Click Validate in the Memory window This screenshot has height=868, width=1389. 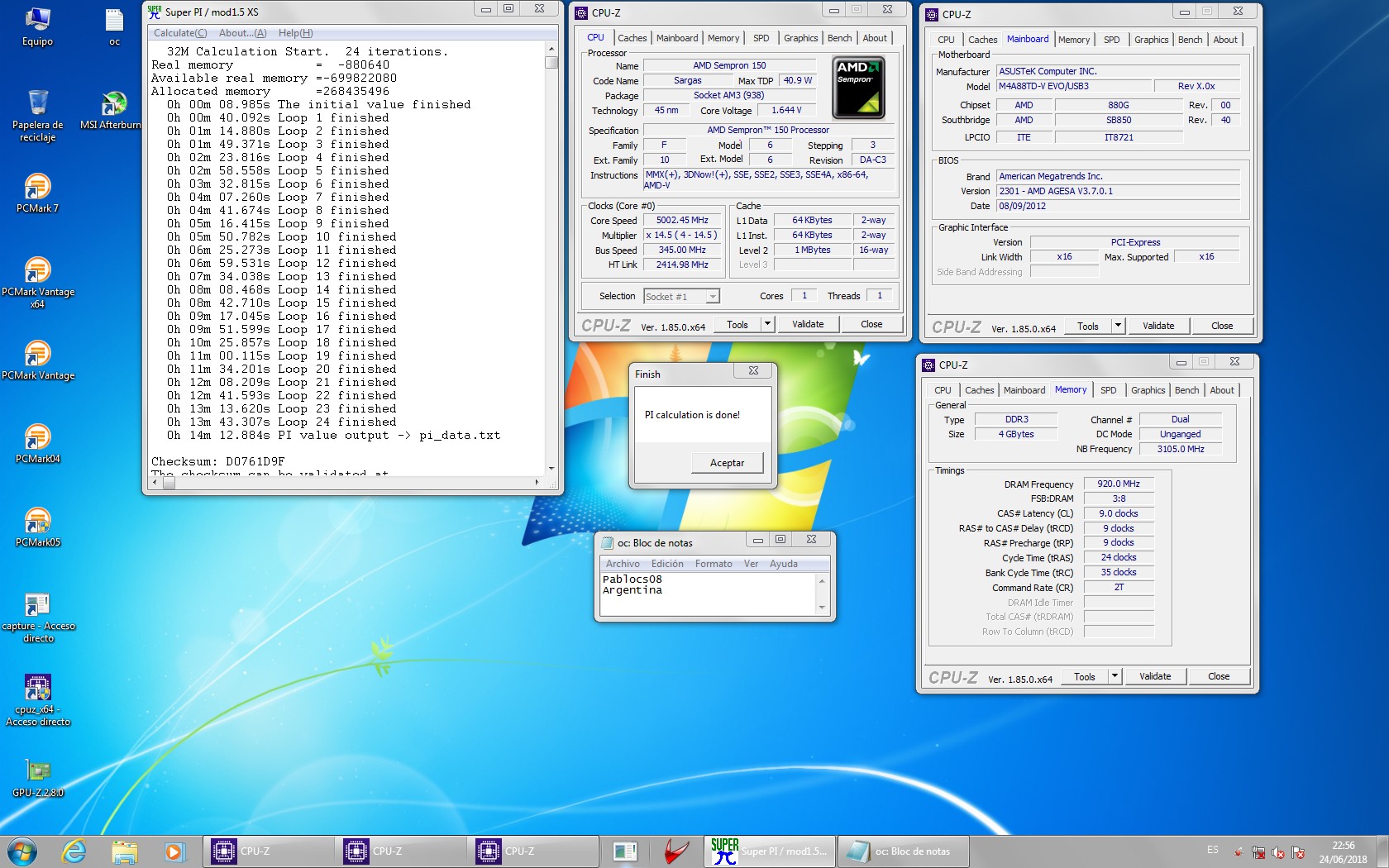point(1155,676)
